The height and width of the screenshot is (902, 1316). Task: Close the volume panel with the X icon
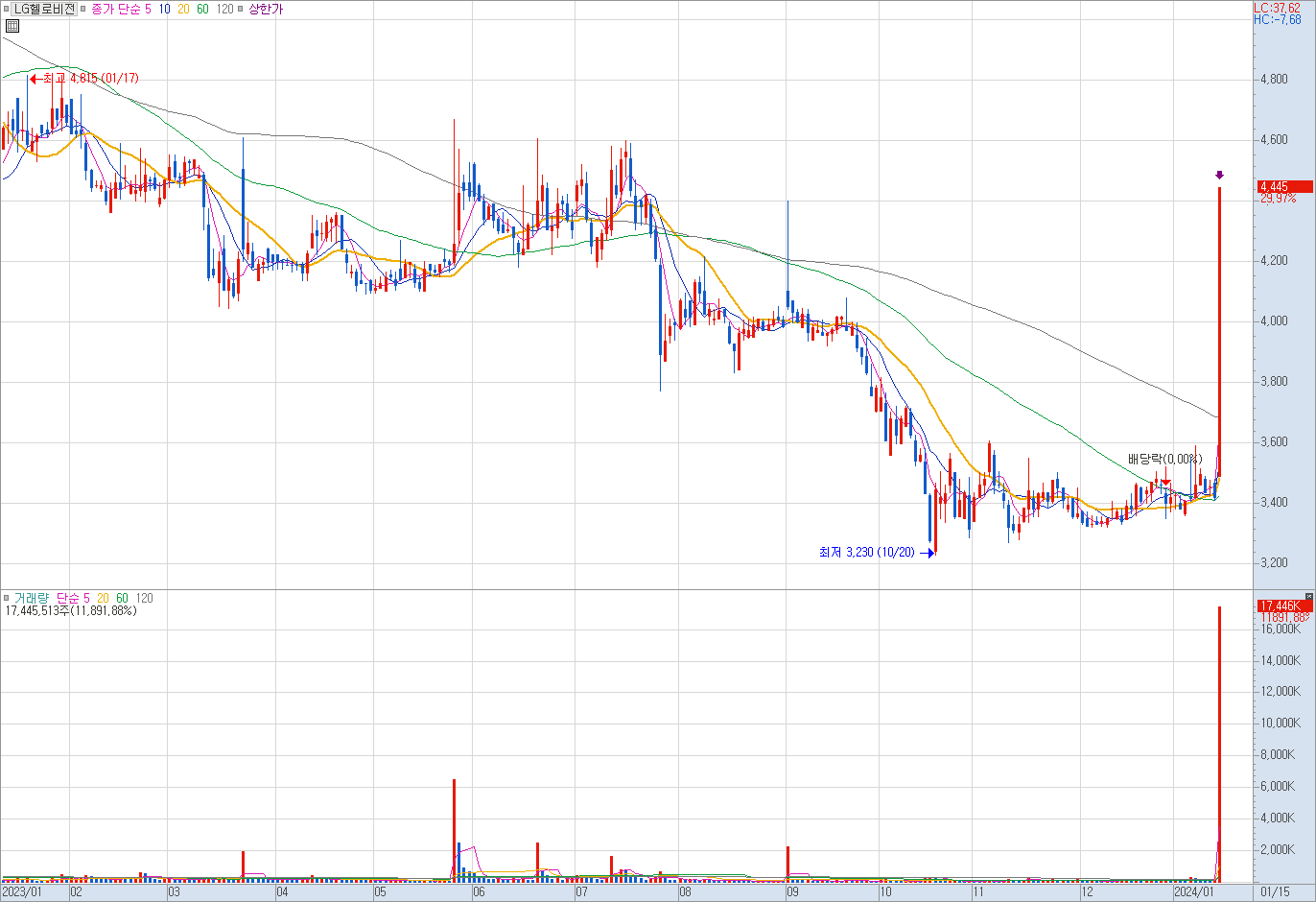coord(1309,597)
